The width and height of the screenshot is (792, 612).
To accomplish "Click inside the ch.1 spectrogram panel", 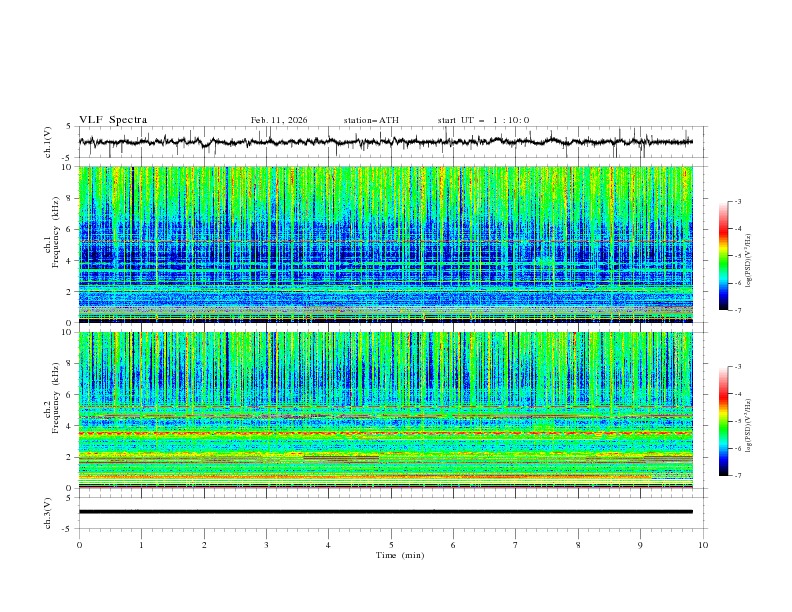I will (x=385, y=244).
